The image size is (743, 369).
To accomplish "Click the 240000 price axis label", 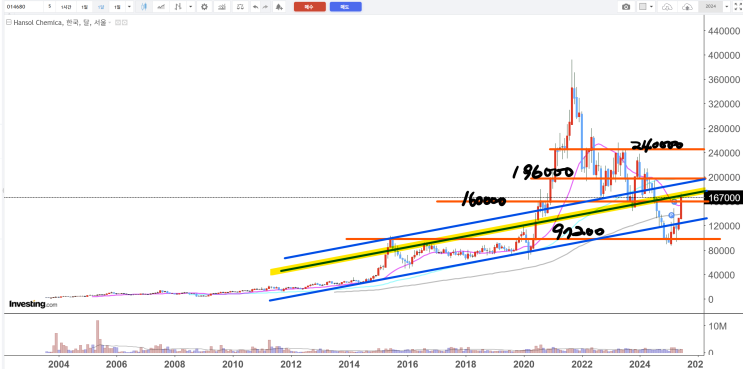I will tap(723, 153).
